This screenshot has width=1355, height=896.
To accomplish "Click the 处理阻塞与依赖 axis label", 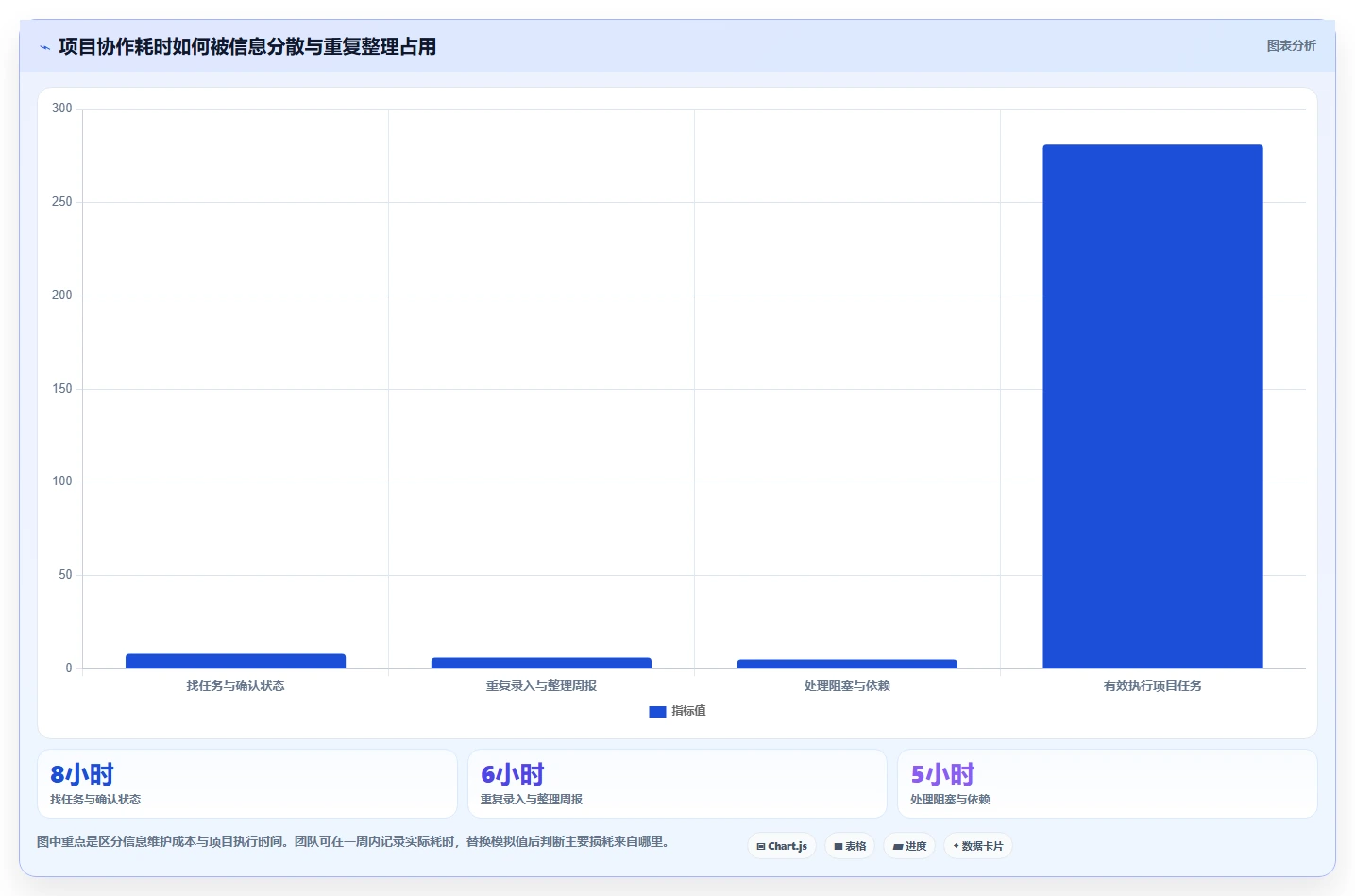I will tap(847, 685).
